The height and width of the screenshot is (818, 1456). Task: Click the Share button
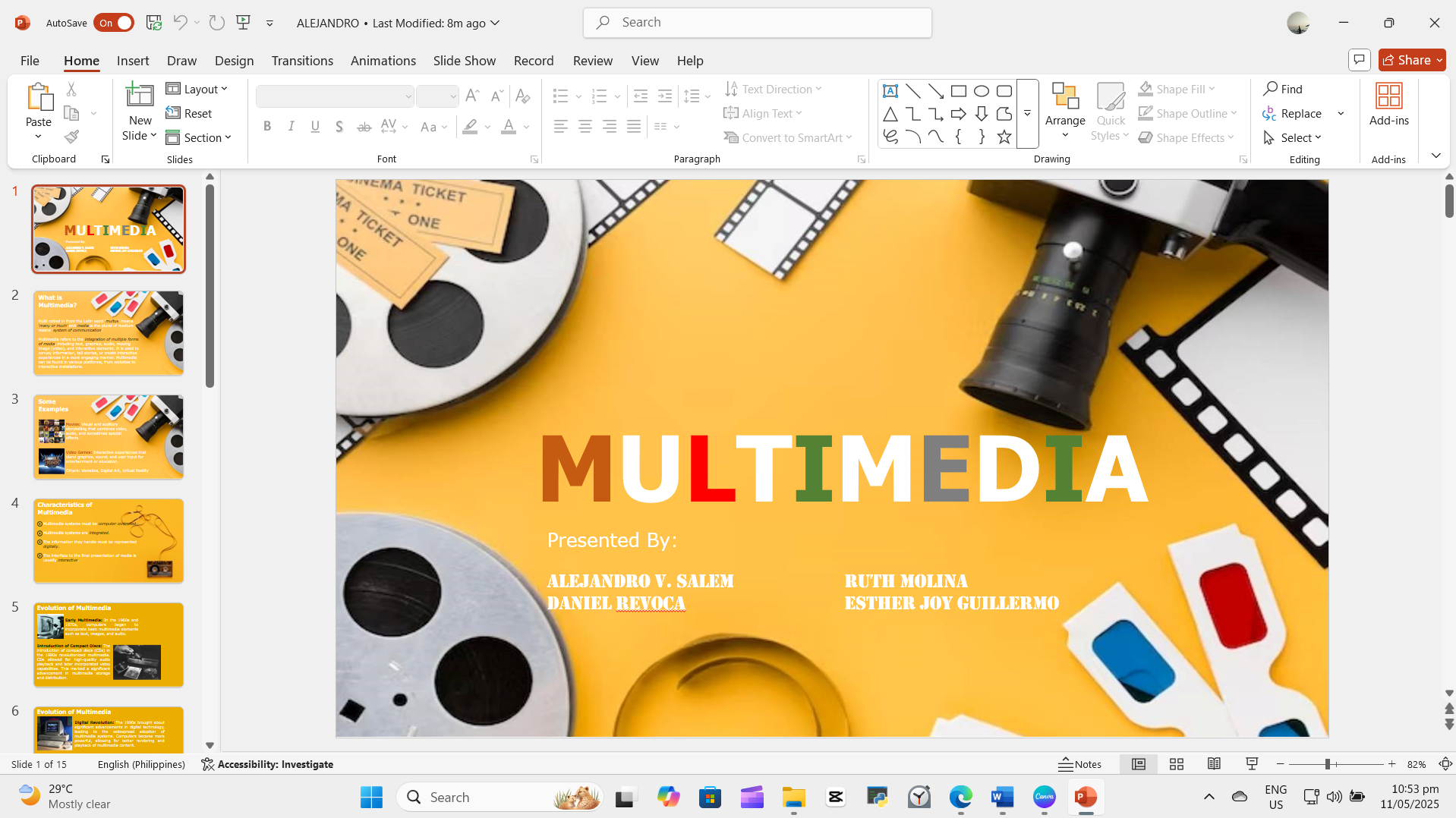[x=1407, y=60]
